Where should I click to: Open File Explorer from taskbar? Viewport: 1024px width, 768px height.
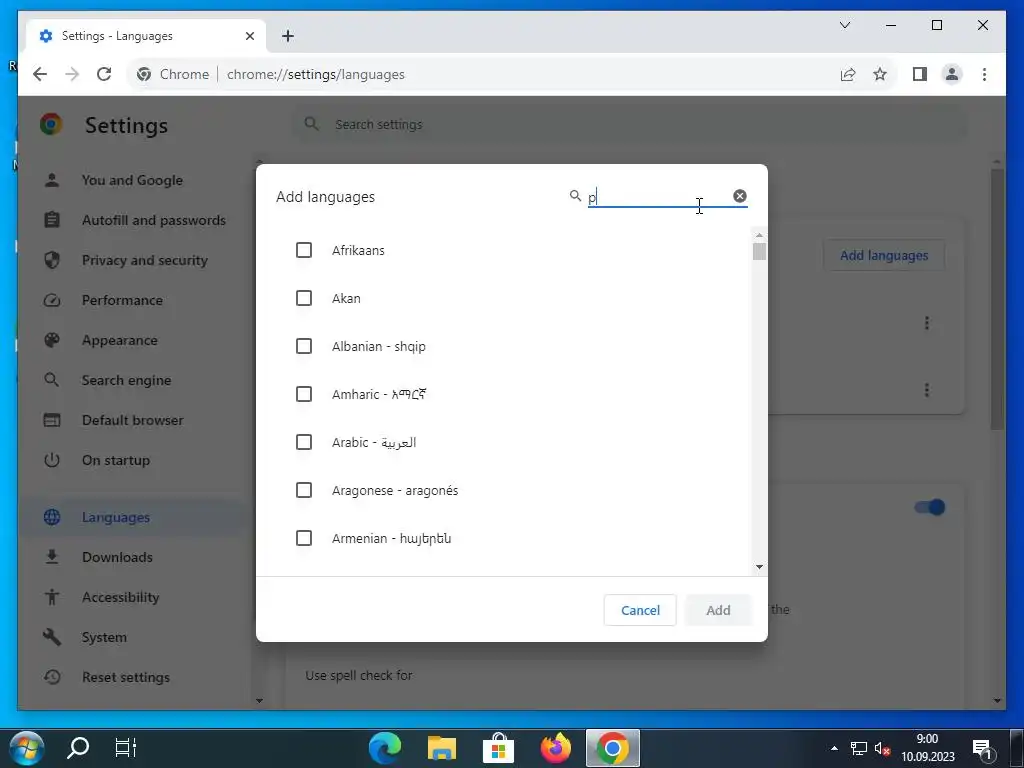[441, 748]
